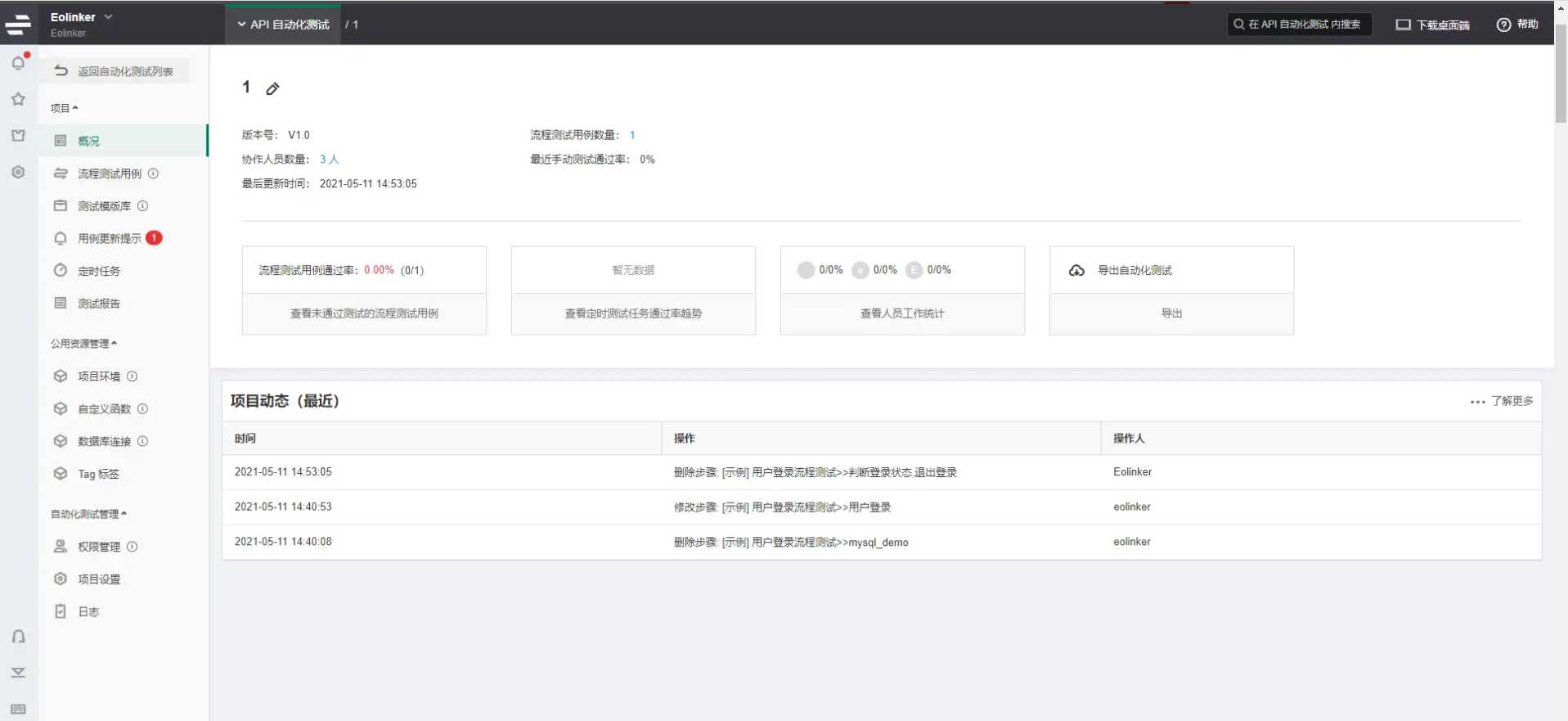Click the 流程测试用例数量 value 1 link
This screenshot has height=721, width=1568.
point(632,135)
